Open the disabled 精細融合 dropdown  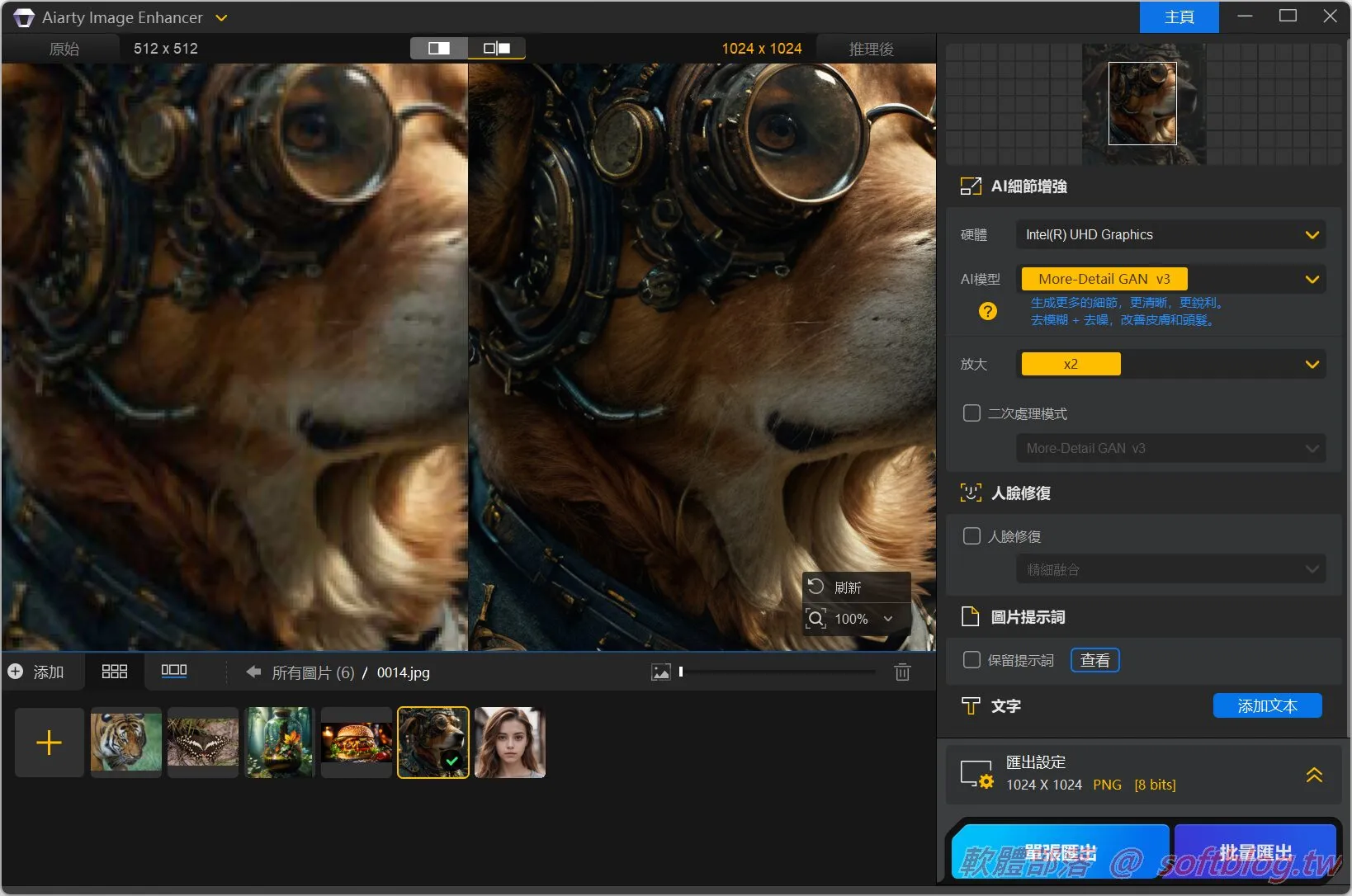coord(1170,569)
